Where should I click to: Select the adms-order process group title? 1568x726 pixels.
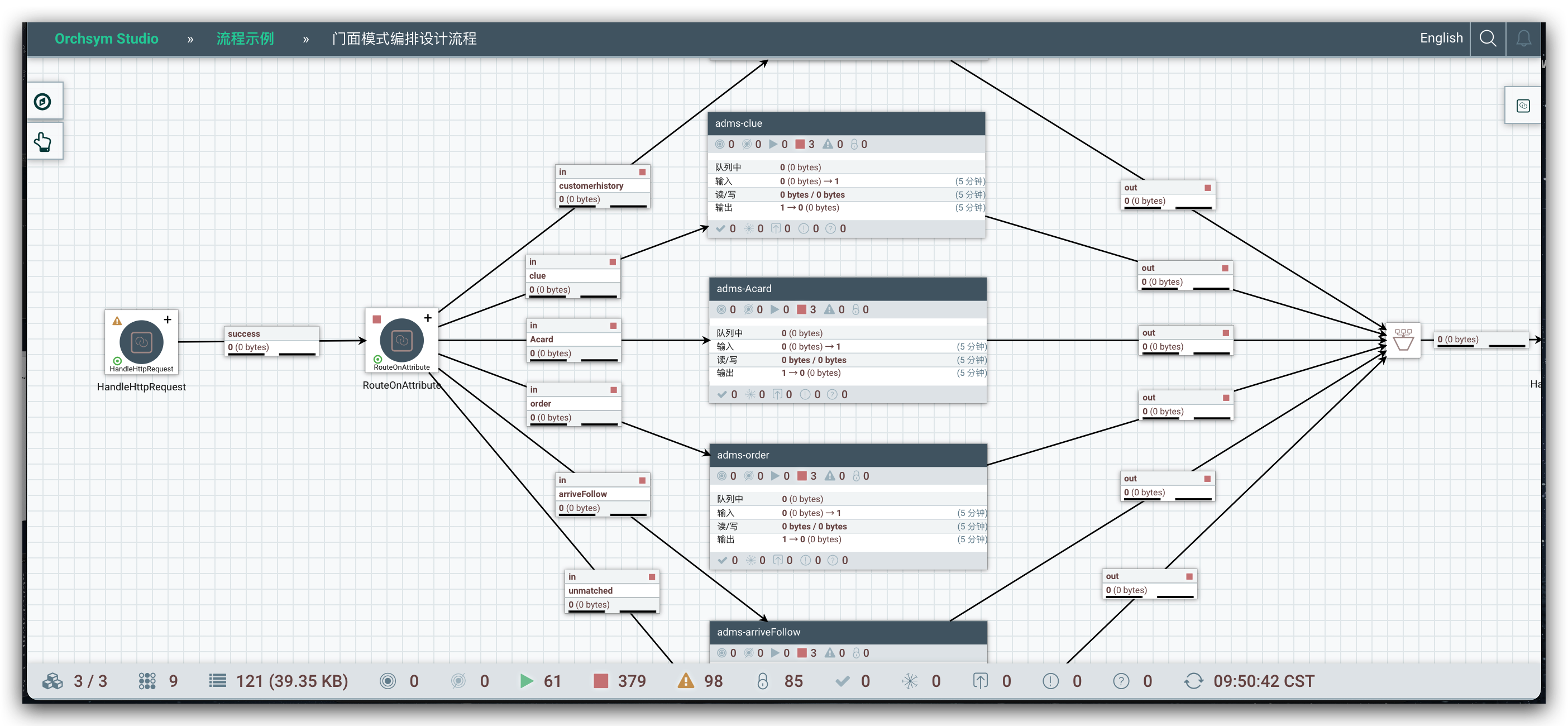click(743, 455)
